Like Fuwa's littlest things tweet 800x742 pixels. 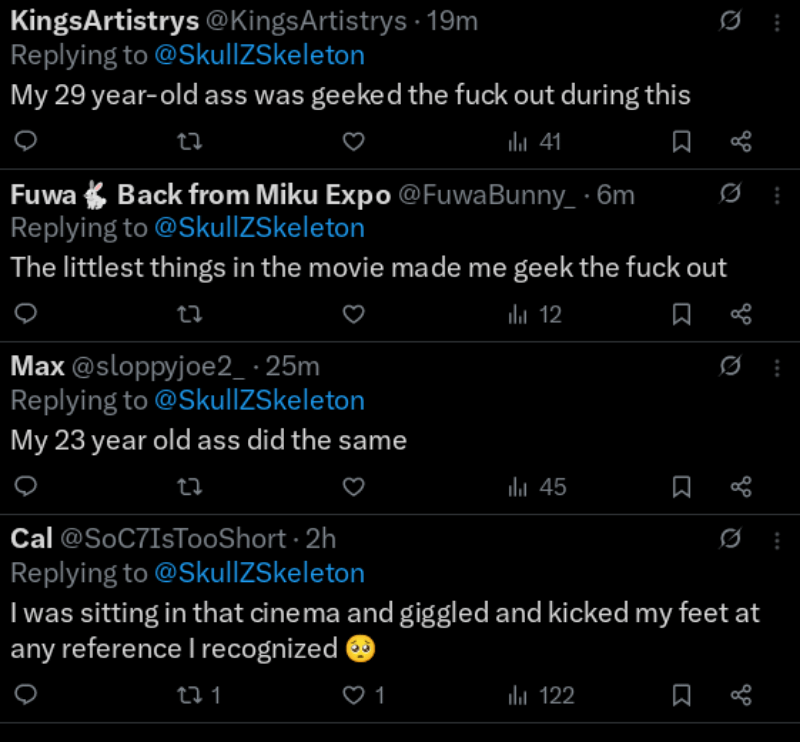click(353, 315)
